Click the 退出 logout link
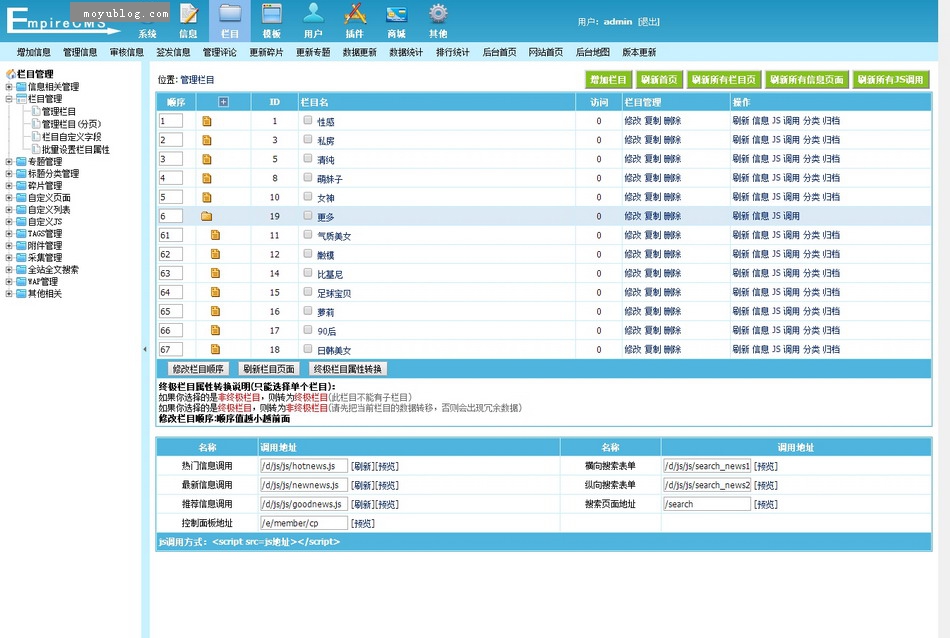Viewport: 950px width, 638px height. 649,21
